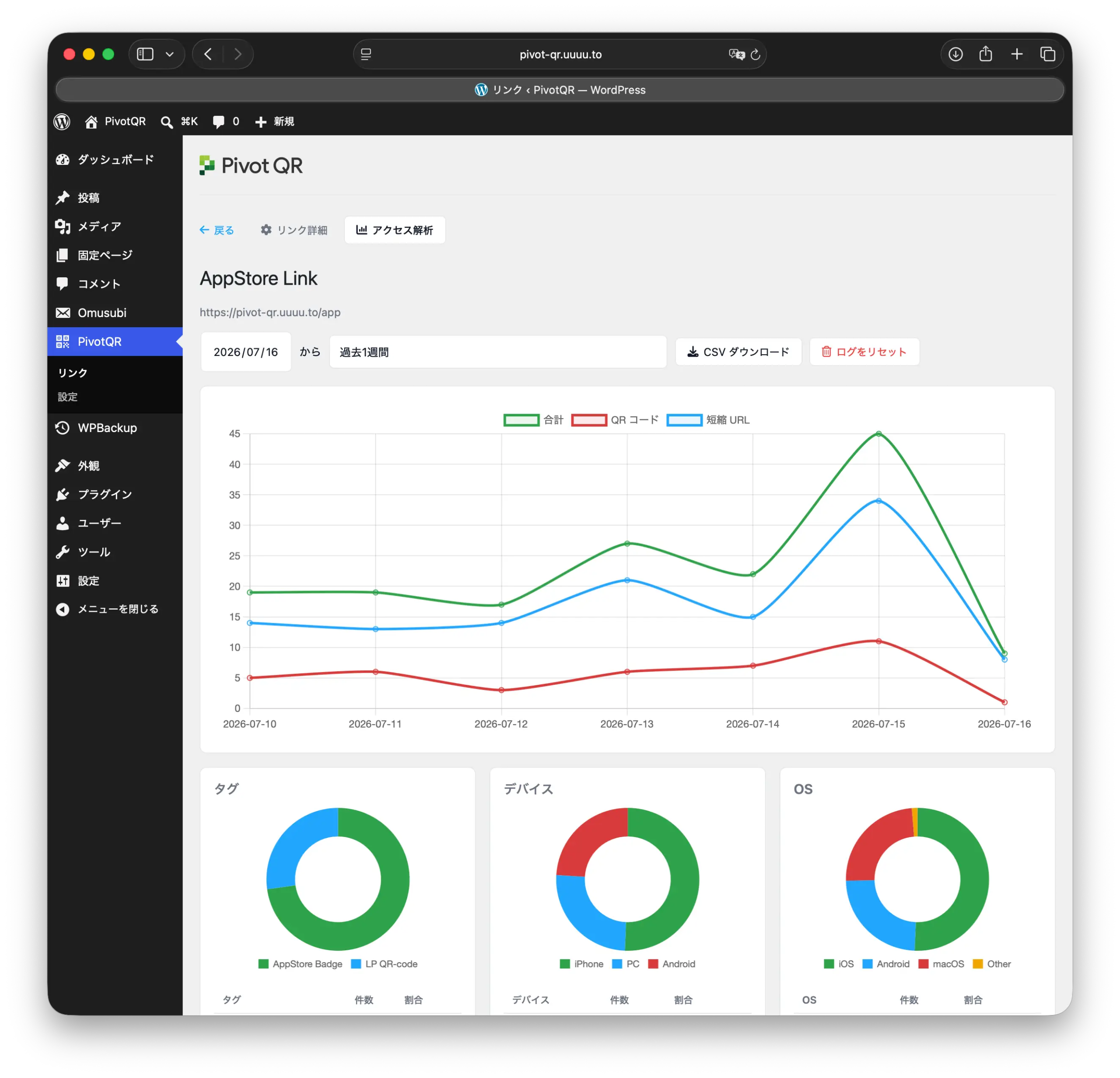
Task: Select the リンク ‹ PivotQR — WordPress tab
Action: (560, 90)
